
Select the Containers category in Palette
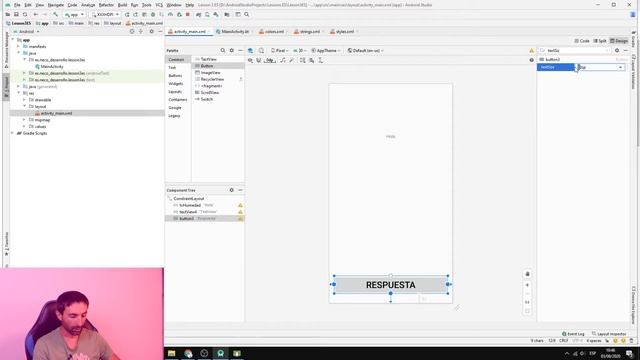coord(178,100)
